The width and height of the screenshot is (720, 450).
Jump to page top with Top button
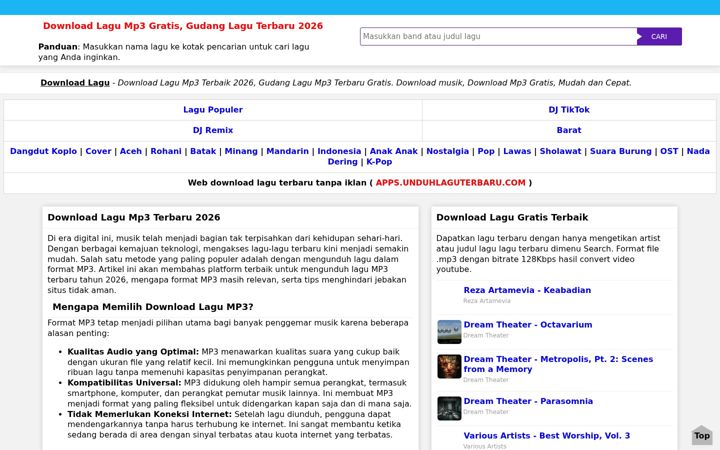click(702, 436)
